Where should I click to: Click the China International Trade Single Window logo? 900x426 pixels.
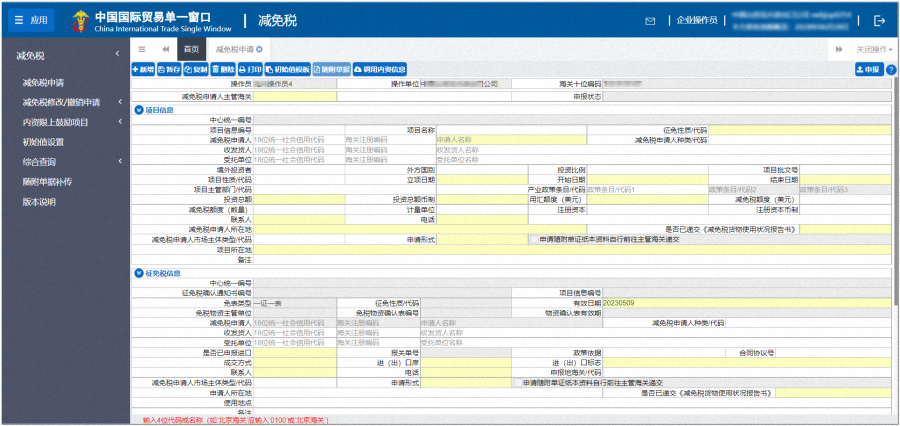pyautogui.click(x=153, y=21)
